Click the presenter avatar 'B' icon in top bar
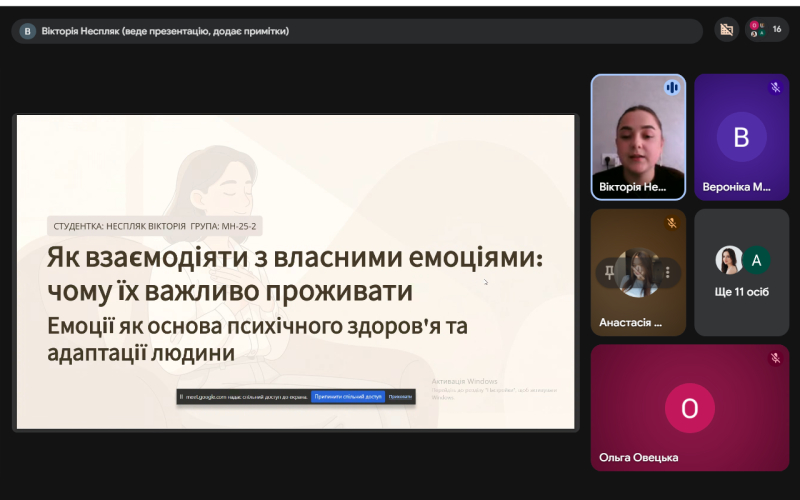The width and height of the screenshot is (800, 500). coord(27,31)
